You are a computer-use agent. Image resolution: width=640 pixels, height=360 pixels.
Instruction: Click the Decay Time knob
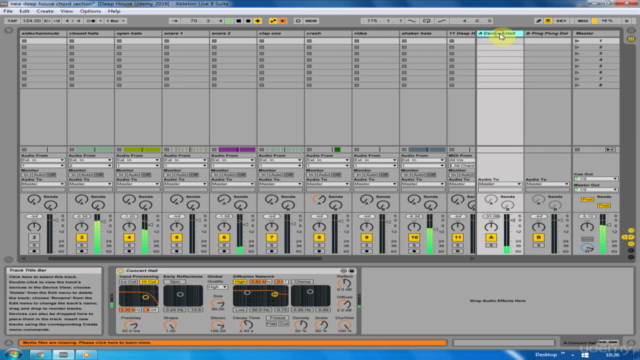coord(246,324)
